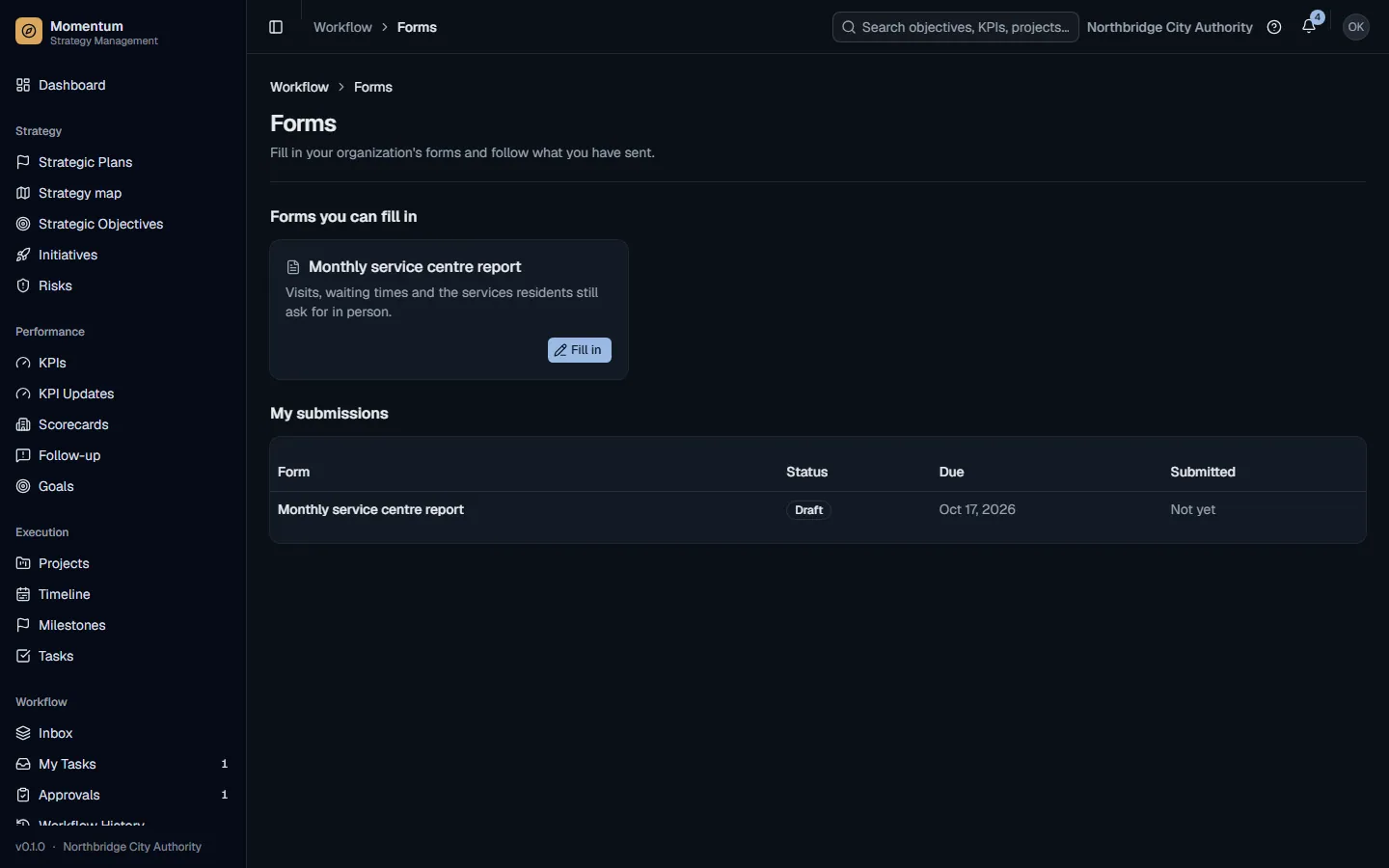Click Northbridge City Authority organization name

click(1169, 27)
